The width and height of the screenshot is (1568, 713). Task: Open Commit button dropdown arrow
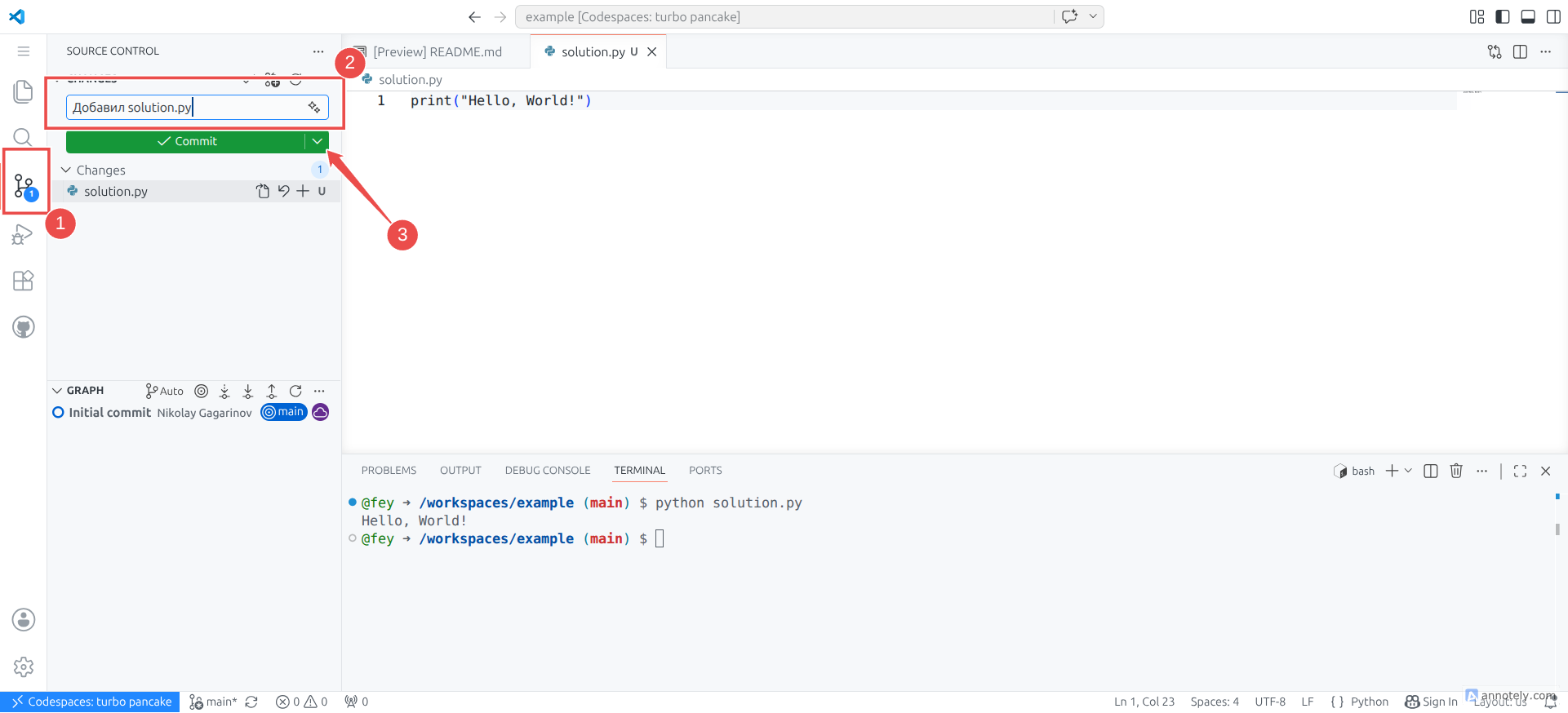click(318, 141)
